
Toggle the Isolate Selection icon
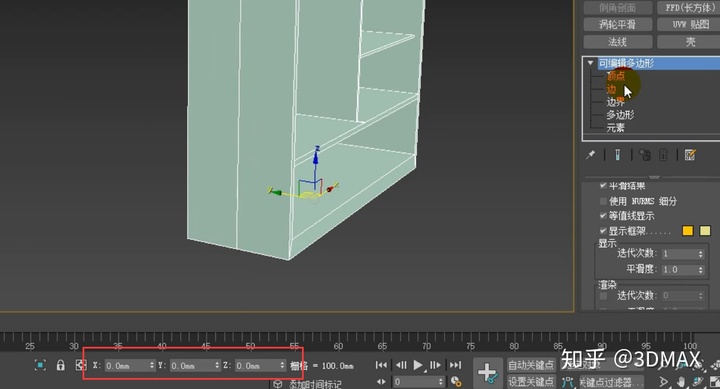pyautogui.click(x=40, y=365)
